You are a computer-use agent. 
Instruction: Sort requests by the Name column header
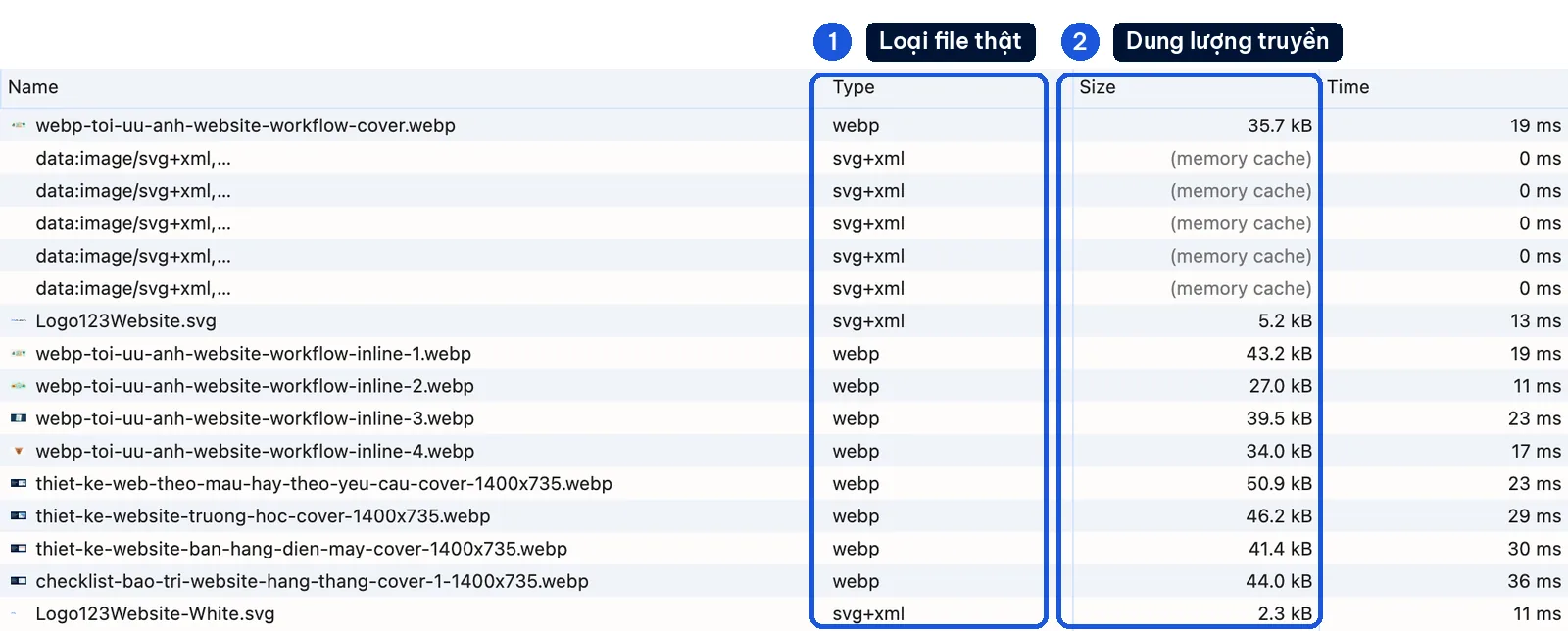click(33, 87)
